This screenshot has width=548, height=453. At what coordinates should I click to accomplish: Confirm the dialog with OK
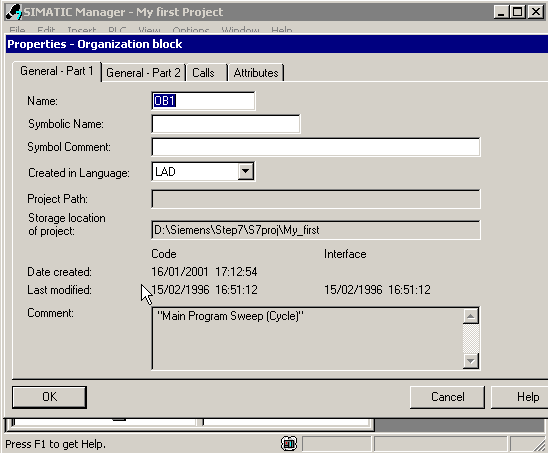pyautogui.click(x=49, y=397)
